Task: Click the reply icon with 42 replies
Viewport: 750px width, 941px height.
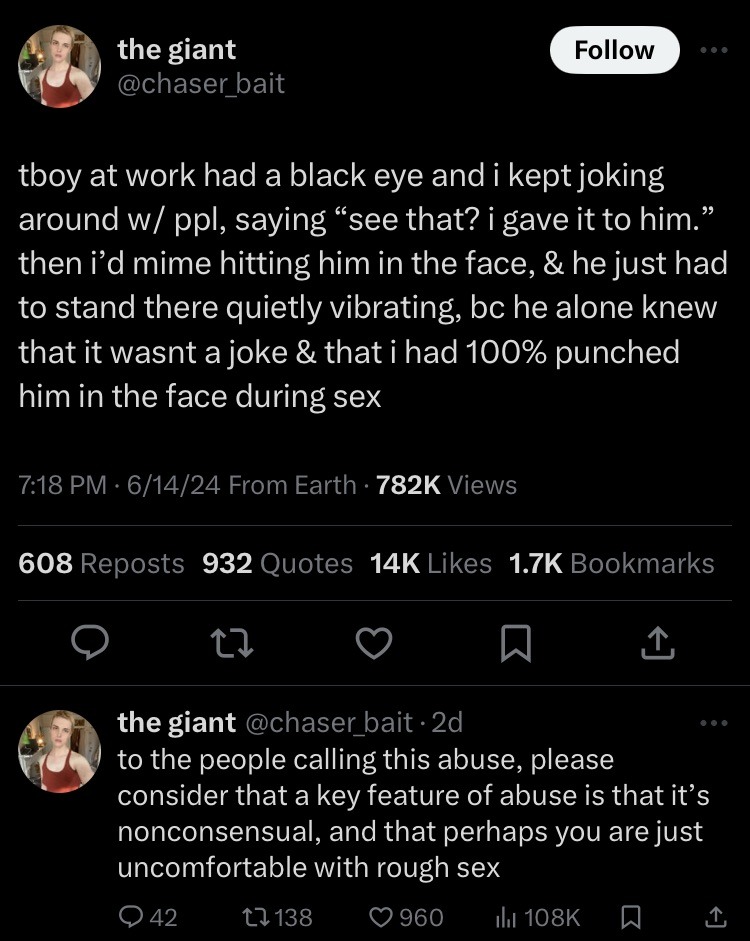Action: pos(148,916)
